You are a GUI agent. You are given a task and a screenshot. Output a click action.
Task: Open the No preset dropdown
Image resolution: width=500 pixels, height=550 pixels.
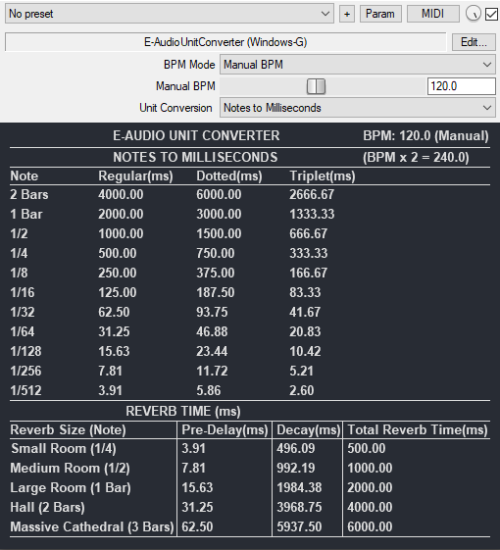tap(169, 14)
